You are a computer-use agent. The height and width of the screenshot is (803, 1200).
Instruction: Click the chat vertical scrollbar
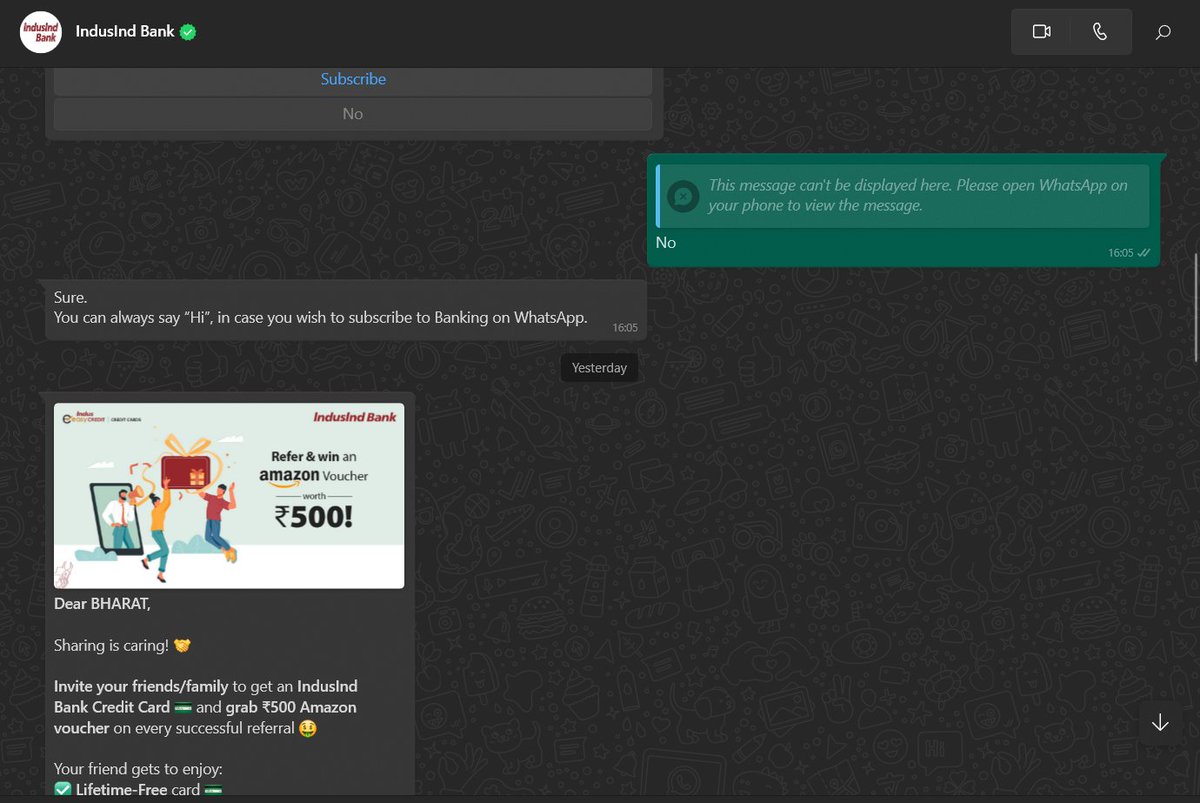click(x=1195, y=307)
